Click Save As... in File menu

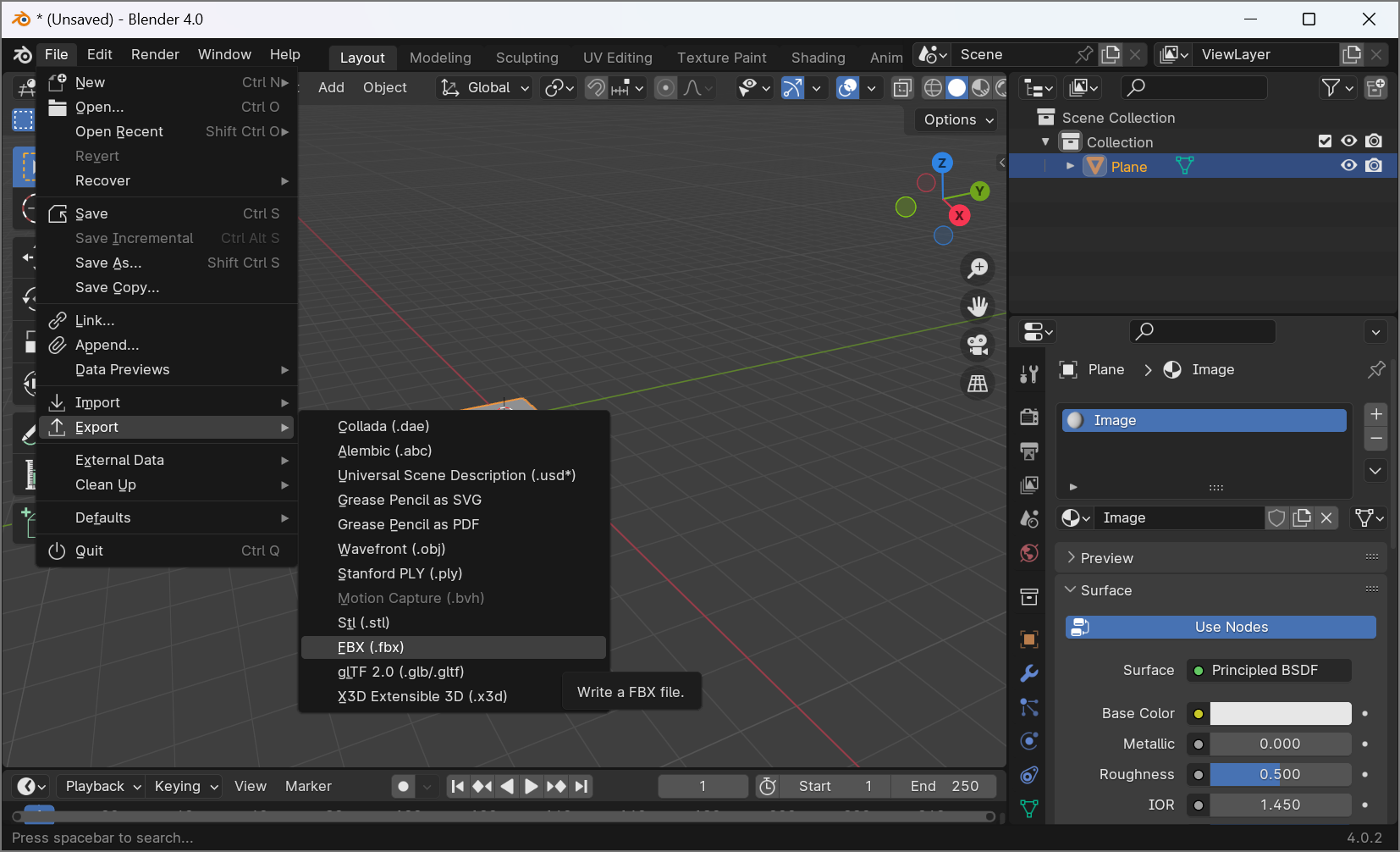168,263
